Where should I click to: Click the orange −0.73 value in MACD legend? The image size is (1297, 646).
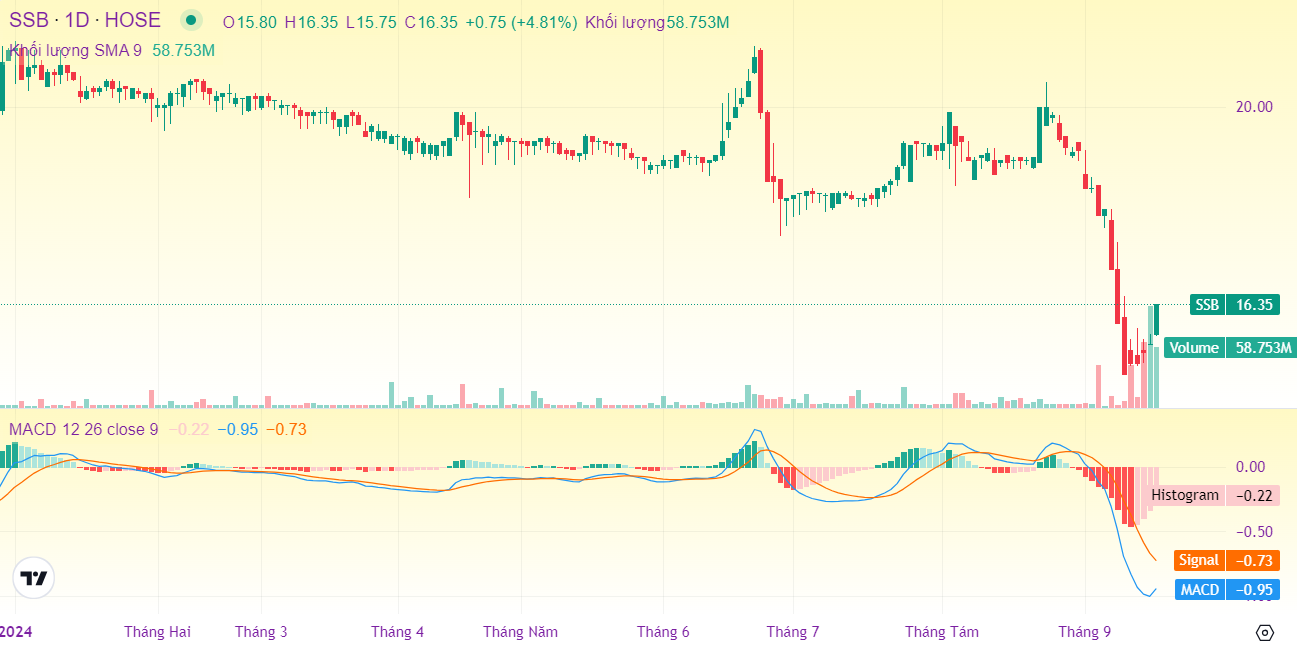(286, 429)
